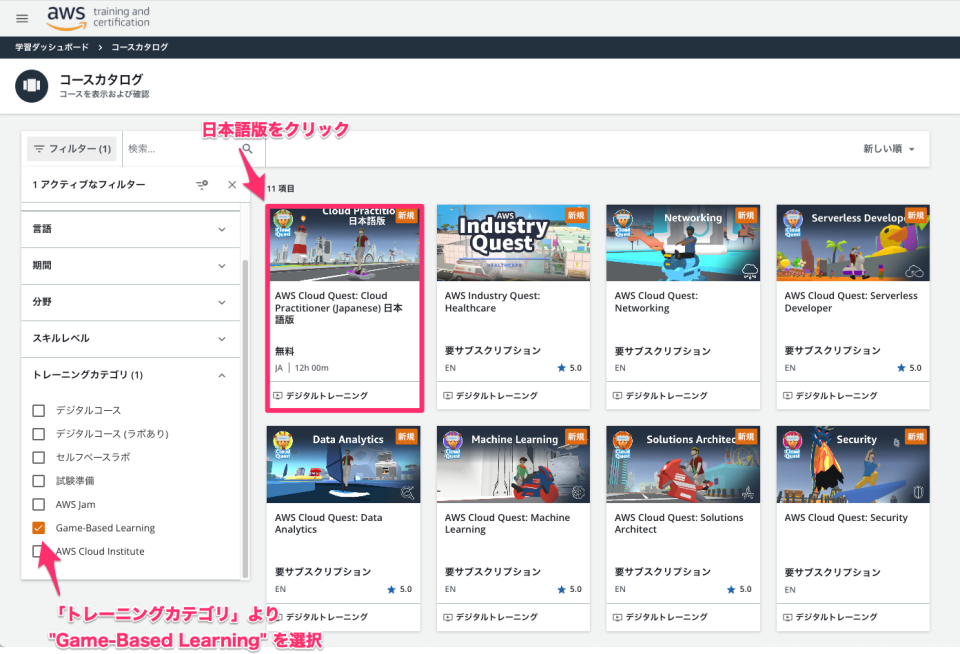The width and height of the screenshot is (960, 654).
Task: Click the cloud icon on Networking thumbnail
Action: pyautogui.click(x=749, y=270)
